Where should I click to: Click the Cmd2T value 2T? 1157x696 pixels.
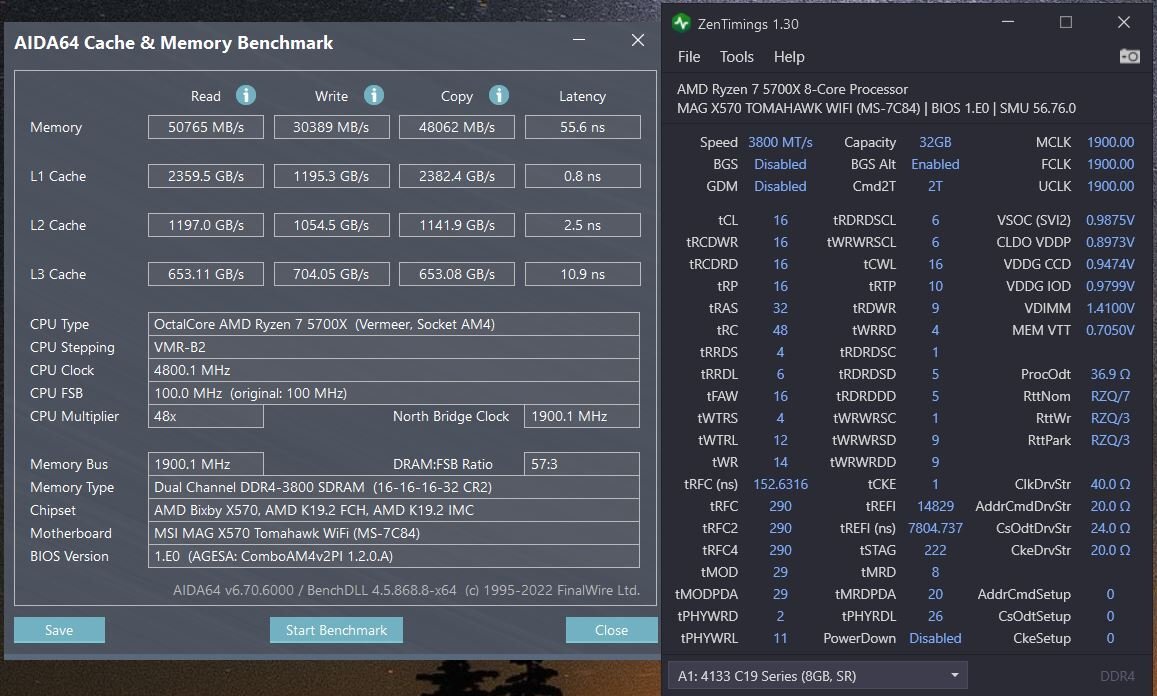pos(935,186)
